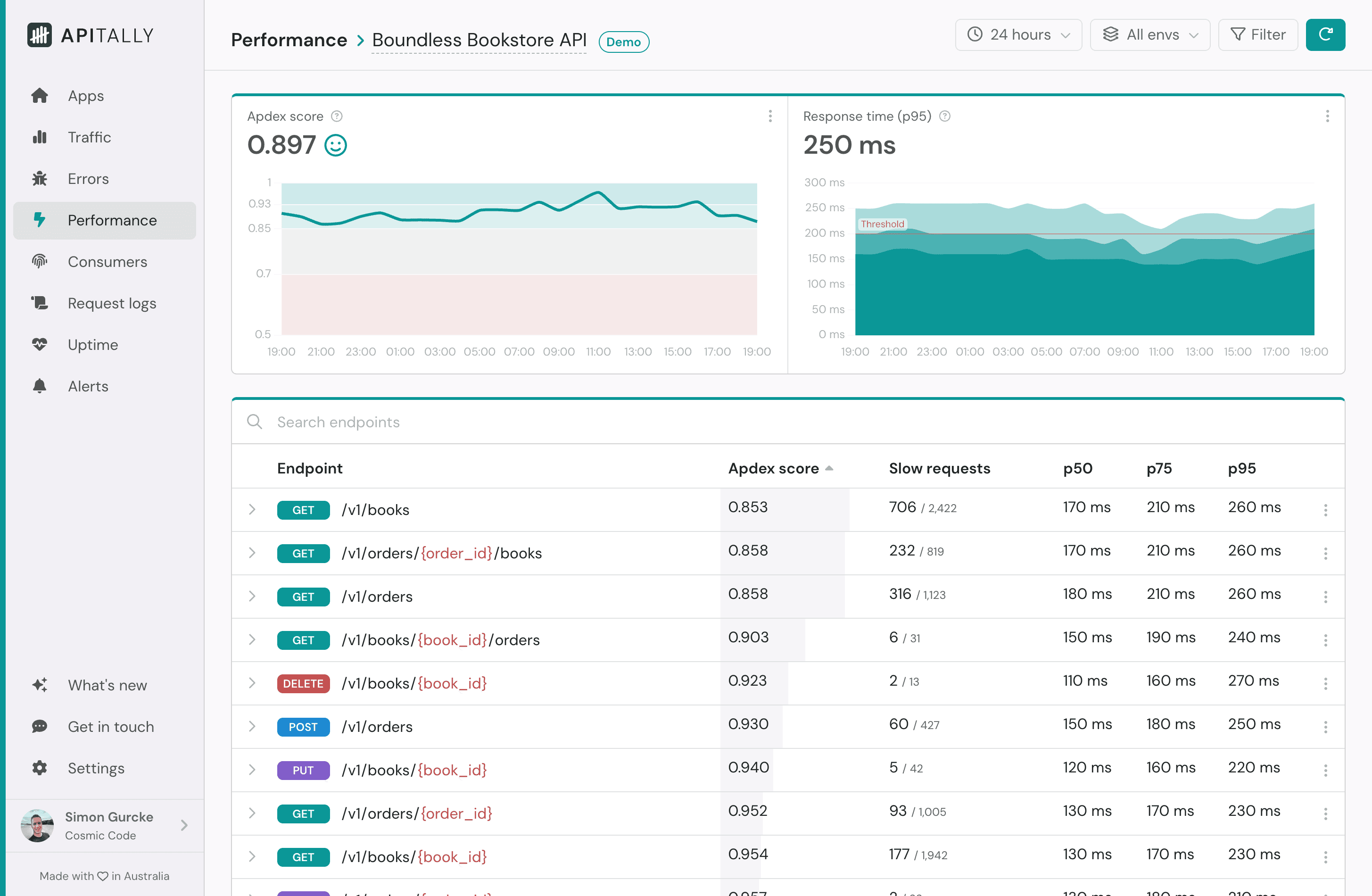Expand the GET /v1/books endpoint row
Screen dimensions: 1372x896
coord(252,510)
